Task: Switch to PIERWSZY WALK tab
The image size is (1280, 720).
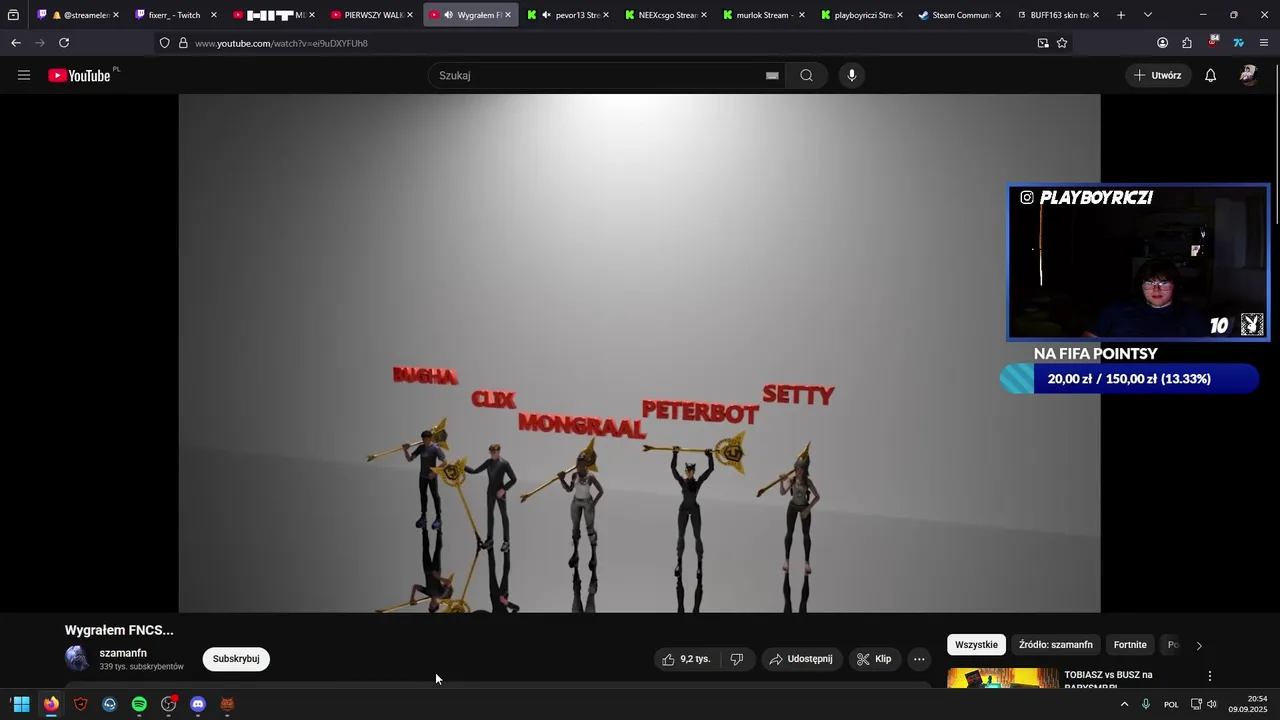Action: click(x=372, y=15)
